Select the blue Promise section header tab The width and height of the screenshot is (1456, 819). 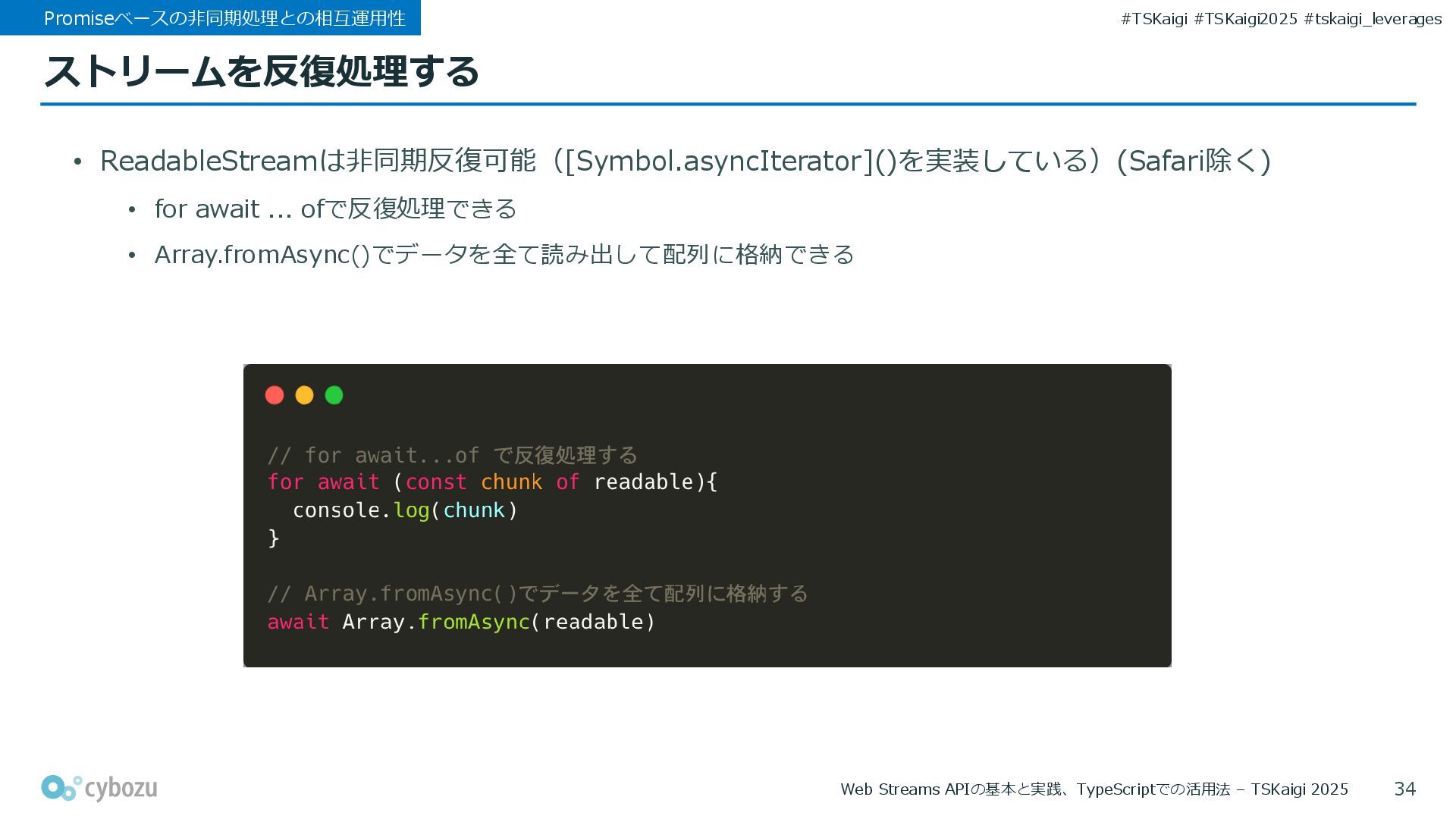tap(210, 17)
